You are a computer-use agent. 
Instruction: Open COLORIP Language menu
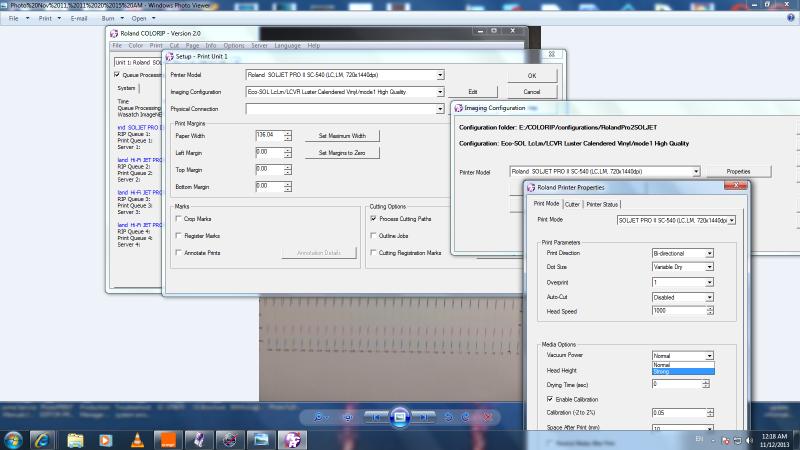coord(287,45)
